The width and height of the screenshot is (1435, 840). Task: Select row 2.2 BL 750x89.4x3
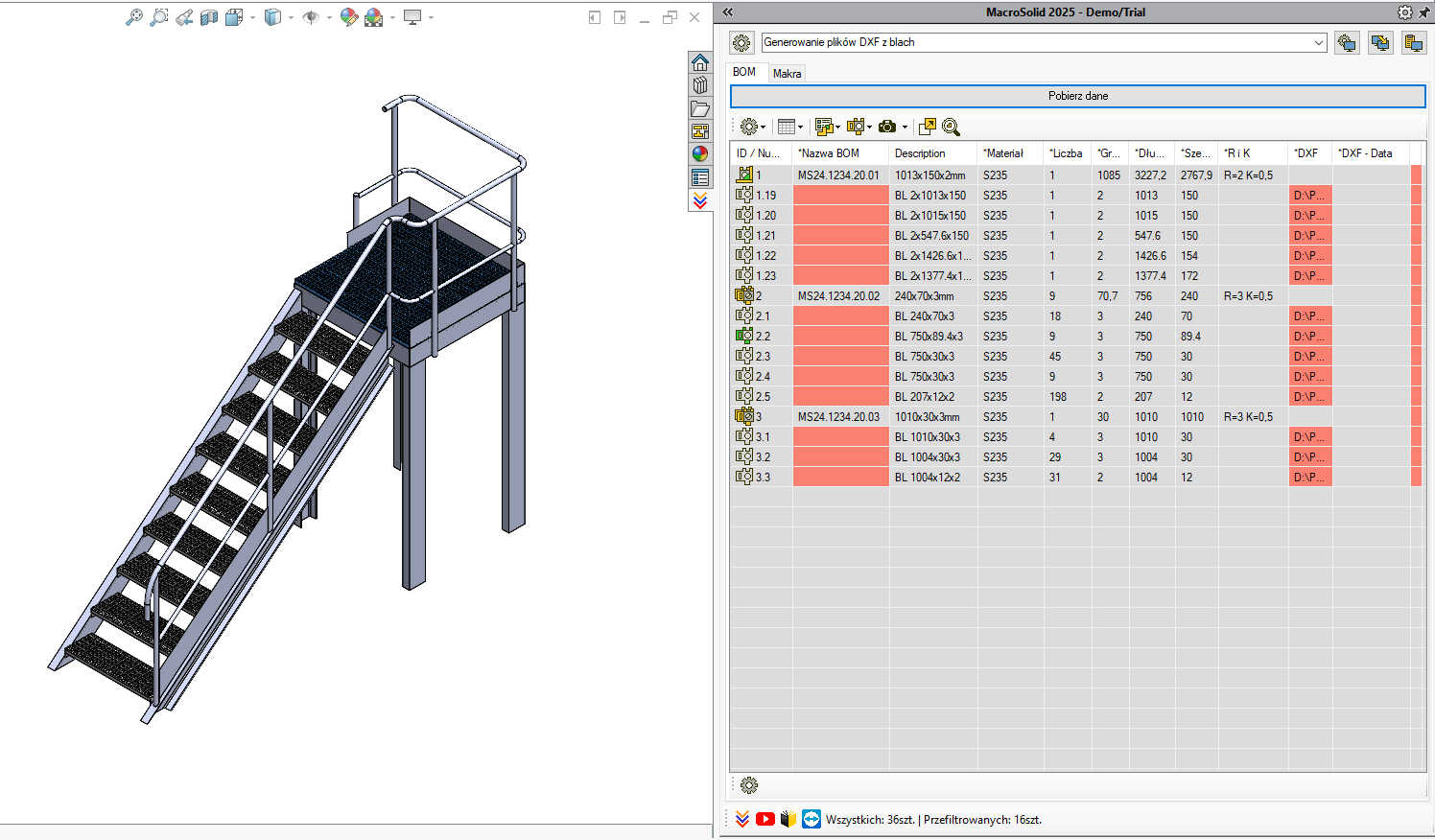tap(1074, 337)
